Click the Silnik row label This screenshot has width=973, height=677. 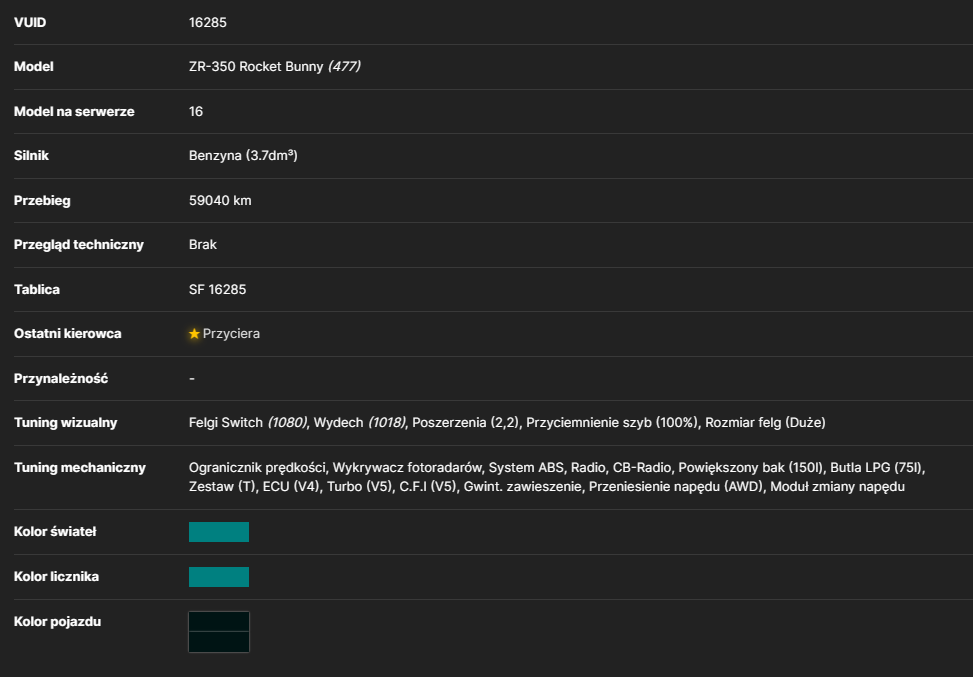pyautogui.click(x=31, y=156)
